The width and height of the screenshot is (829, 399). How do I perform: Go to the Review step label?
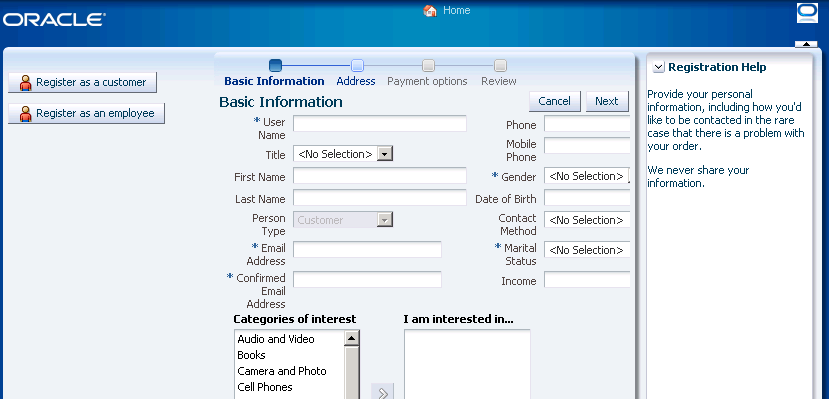pos(499,81)
